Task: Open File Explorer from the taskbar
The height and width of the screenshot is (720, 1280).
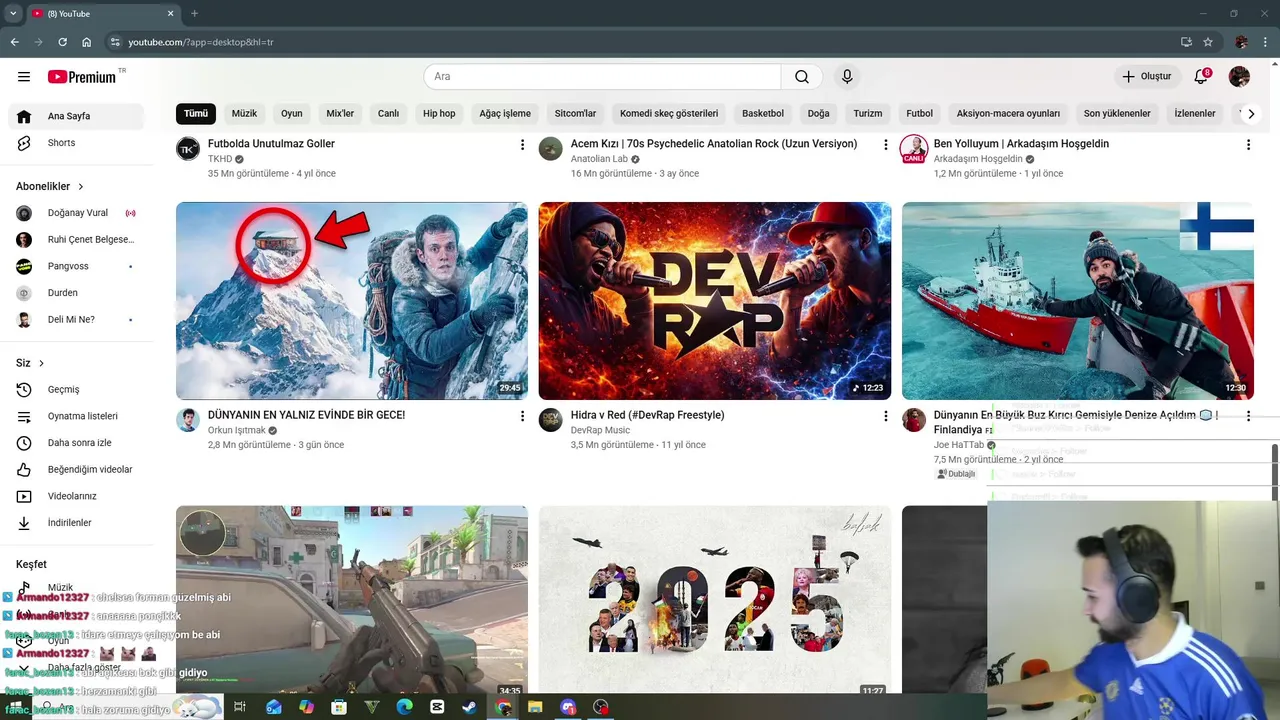Action: point(536,707)
